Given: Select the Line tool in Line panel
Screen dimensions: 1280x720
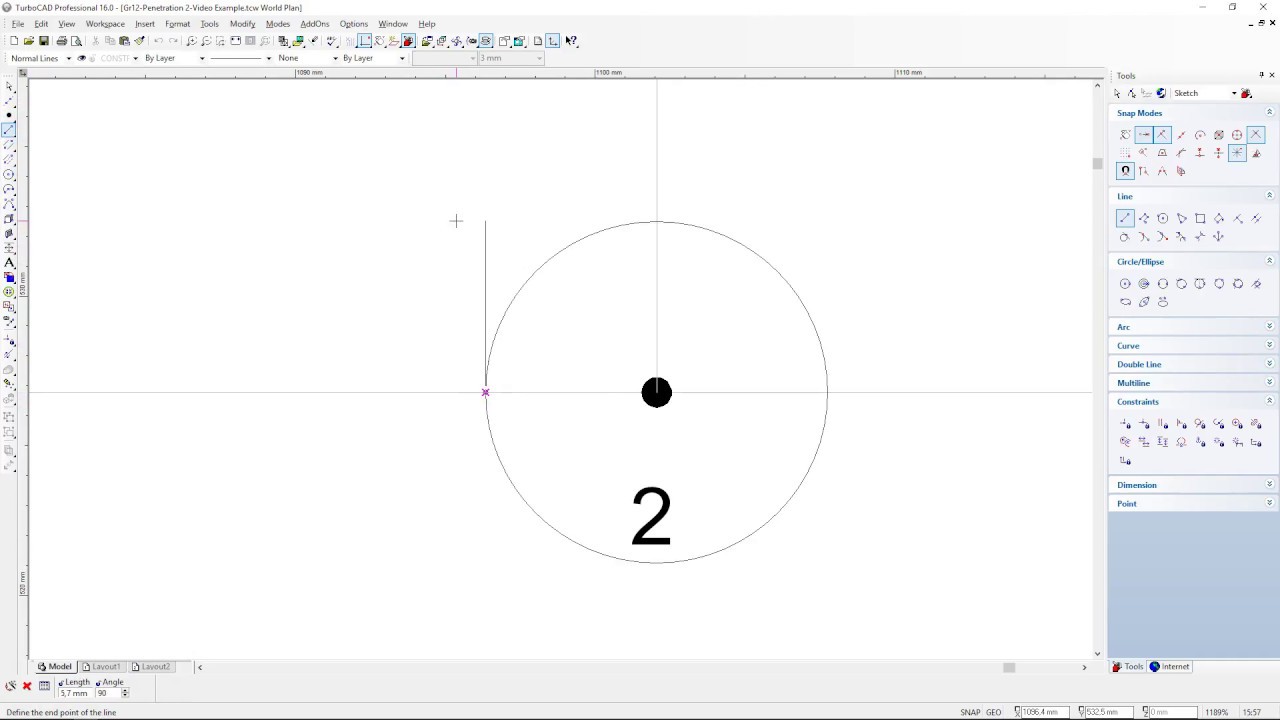Looking at the screenshot, I should click(x=1125, y=218).
